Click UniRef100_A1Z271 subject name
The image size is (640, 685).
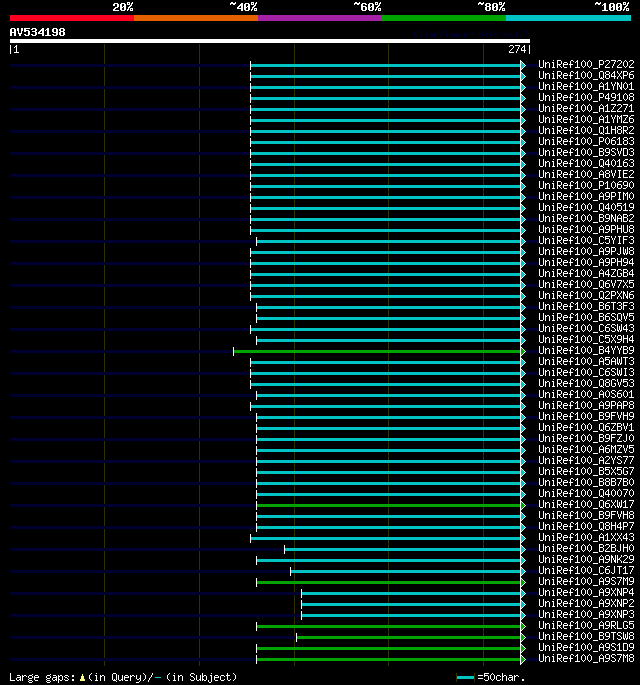pos(586,108)
